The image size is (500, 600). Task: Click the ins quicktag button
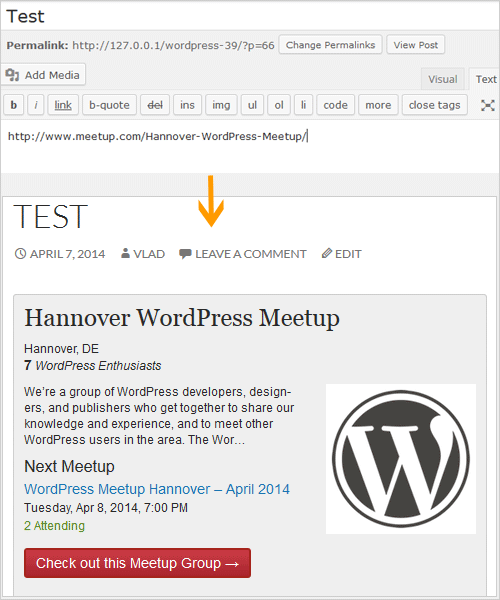(x=187, y=105)
